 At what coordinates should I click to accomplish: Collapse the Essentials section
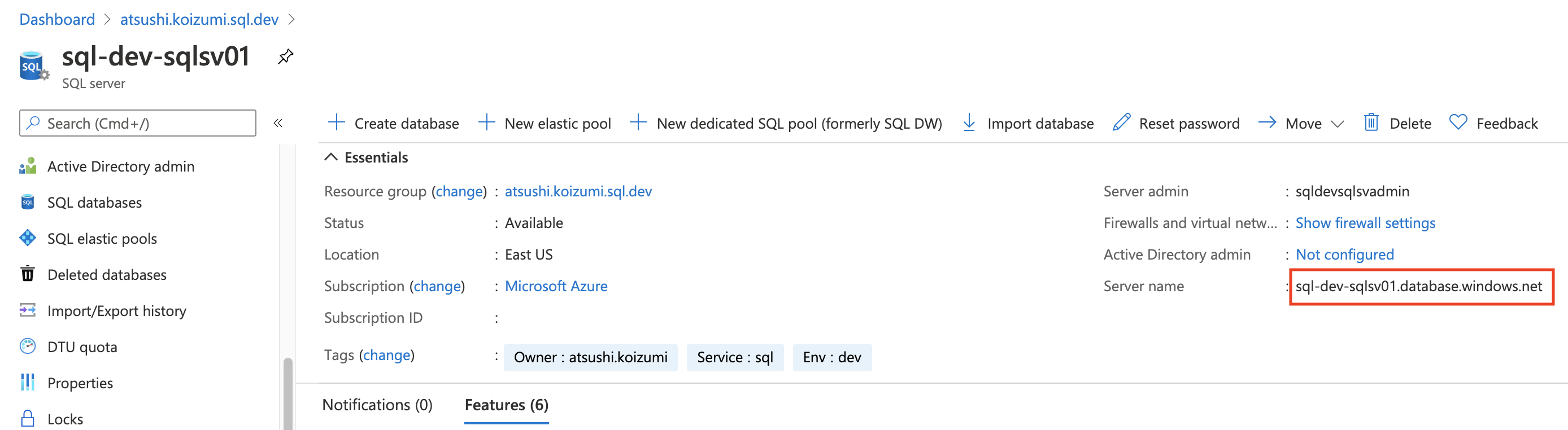tap(330, 157)
